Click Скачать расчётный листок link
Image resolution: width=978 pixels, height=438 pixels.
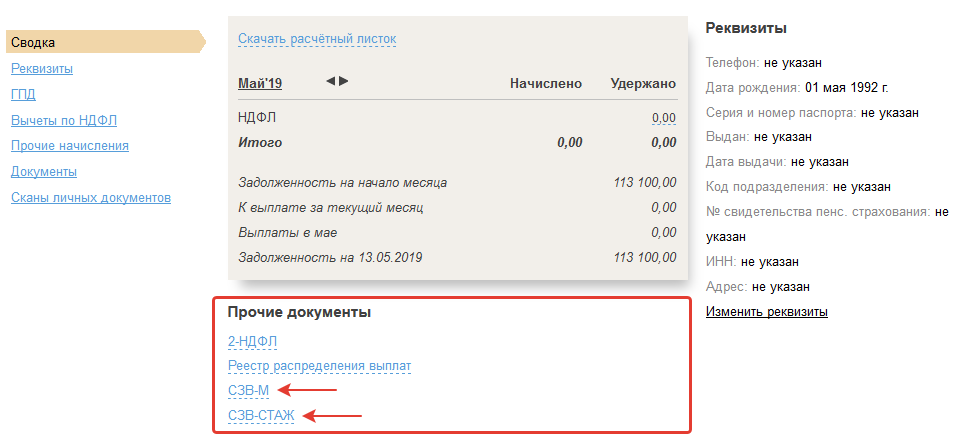(317, 39)
